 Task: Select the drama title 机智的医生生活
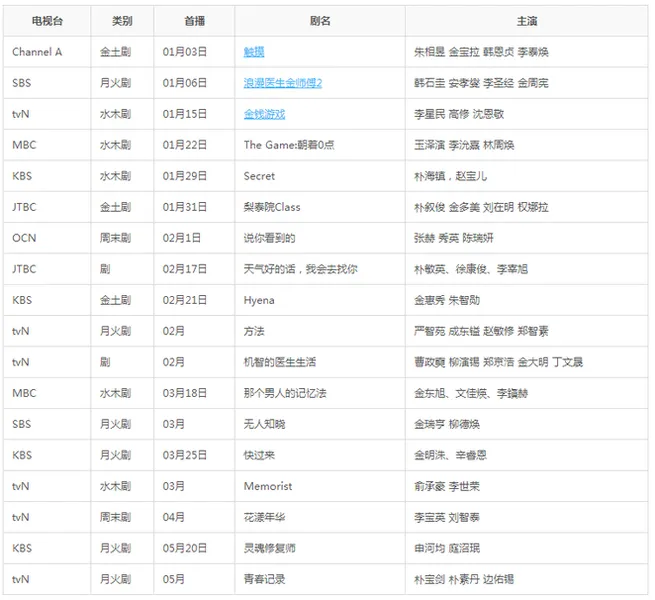279,362
